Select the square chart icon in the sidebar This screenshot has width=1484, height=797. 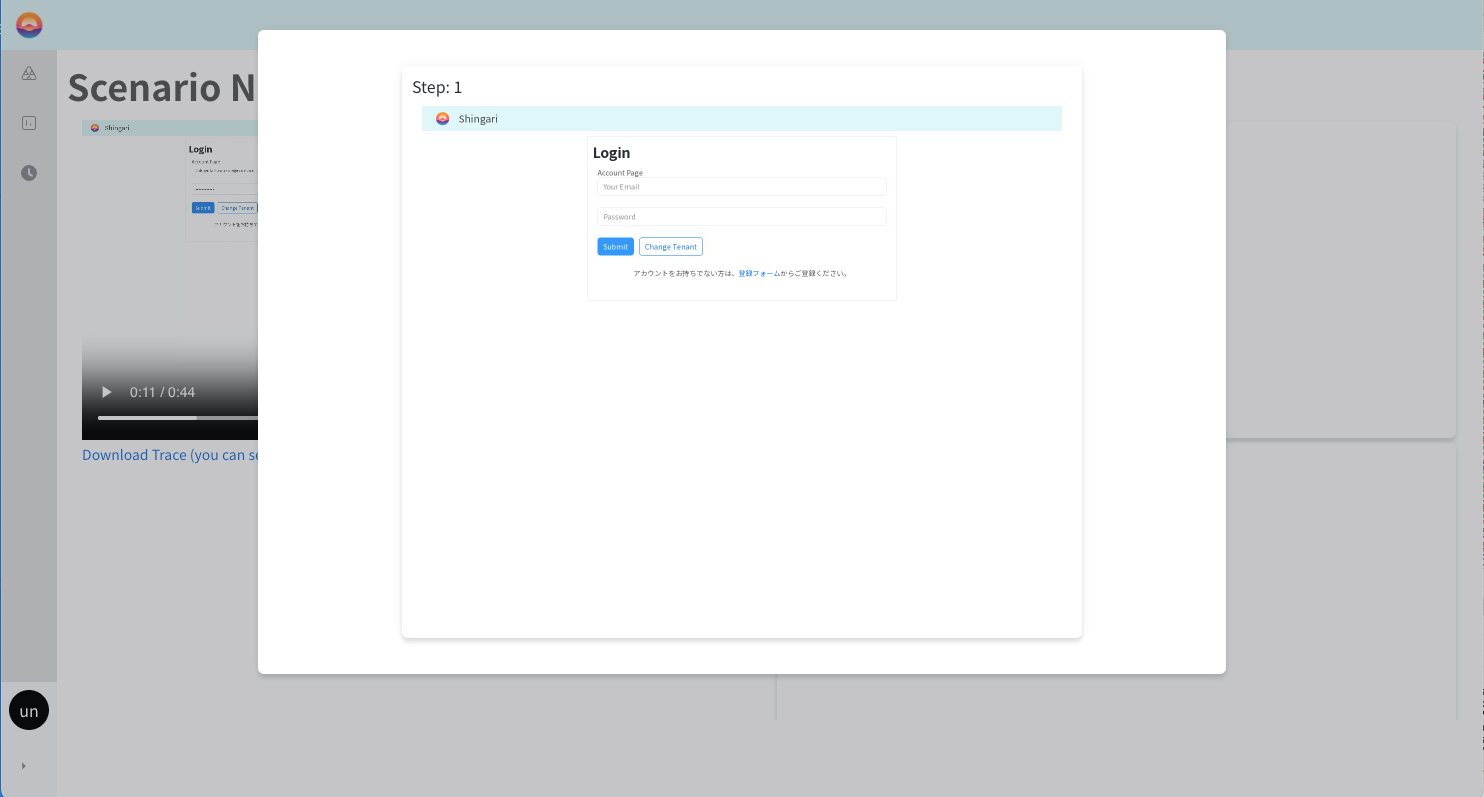29,123
